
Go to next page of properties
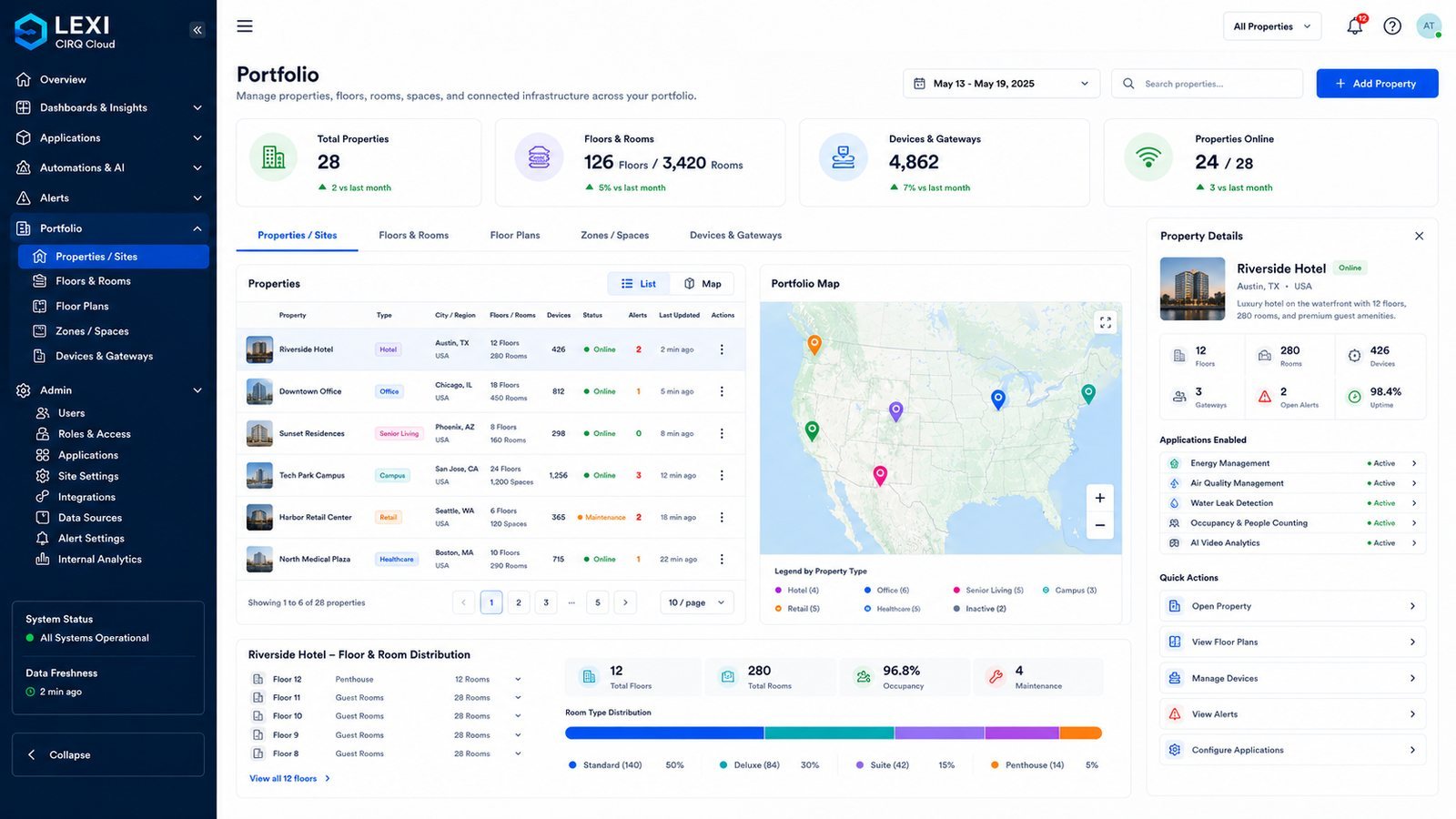point(625,602)
